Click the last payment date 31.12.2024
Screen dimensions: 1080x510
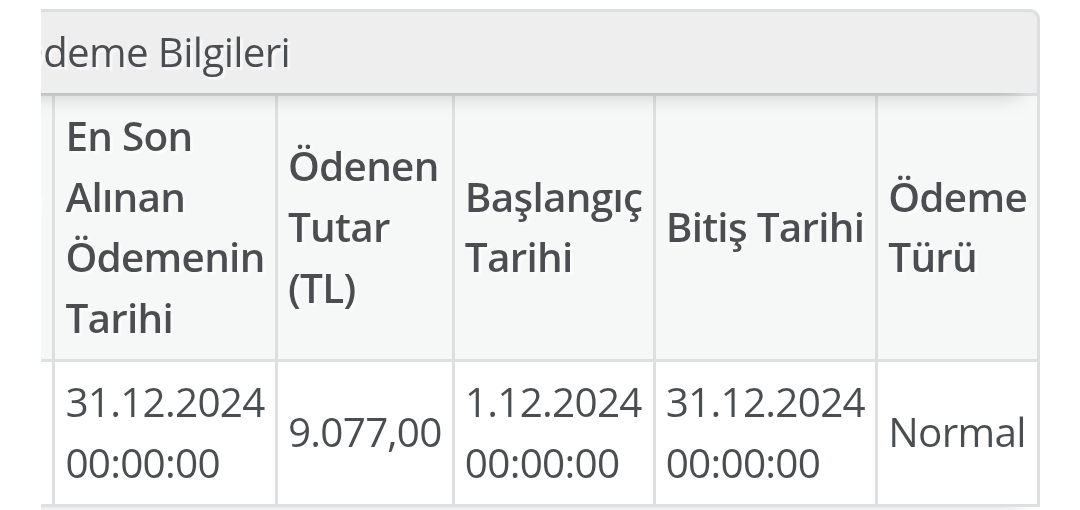coord(165,403)
